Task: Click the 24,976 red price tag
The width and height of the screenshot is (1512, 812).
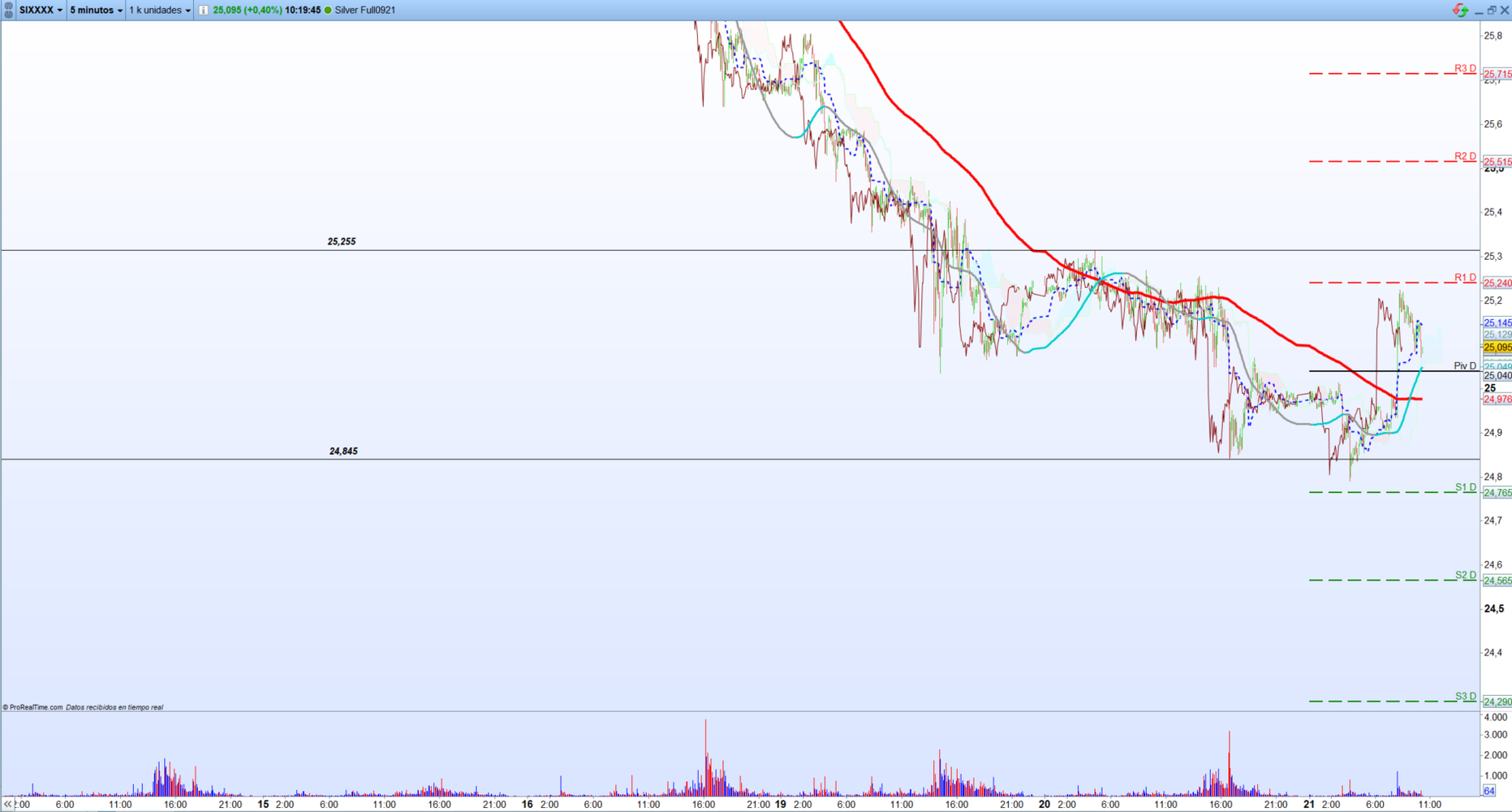Action: [x=1497, y=400]
